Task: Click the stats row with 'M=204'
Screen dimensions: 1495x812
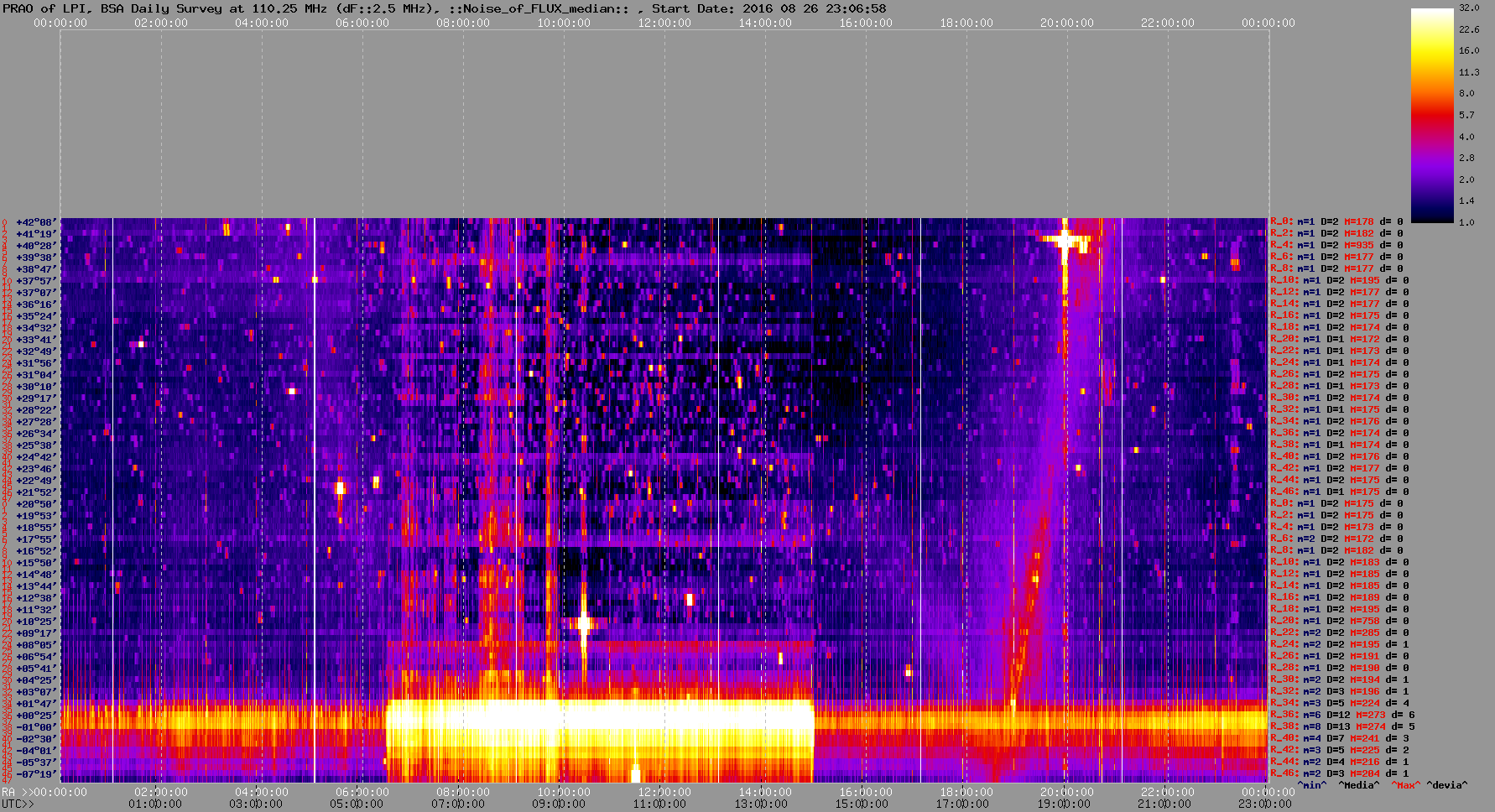Action: [1340, 774]
